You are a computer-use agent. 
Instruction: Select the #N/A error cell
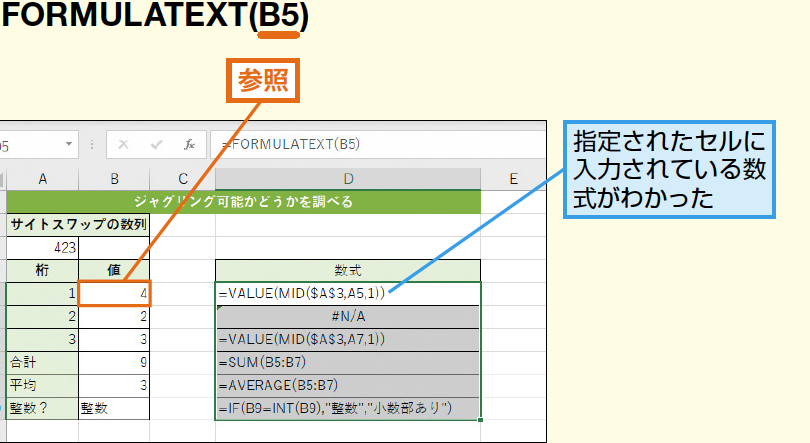click(x=348, y=317)
